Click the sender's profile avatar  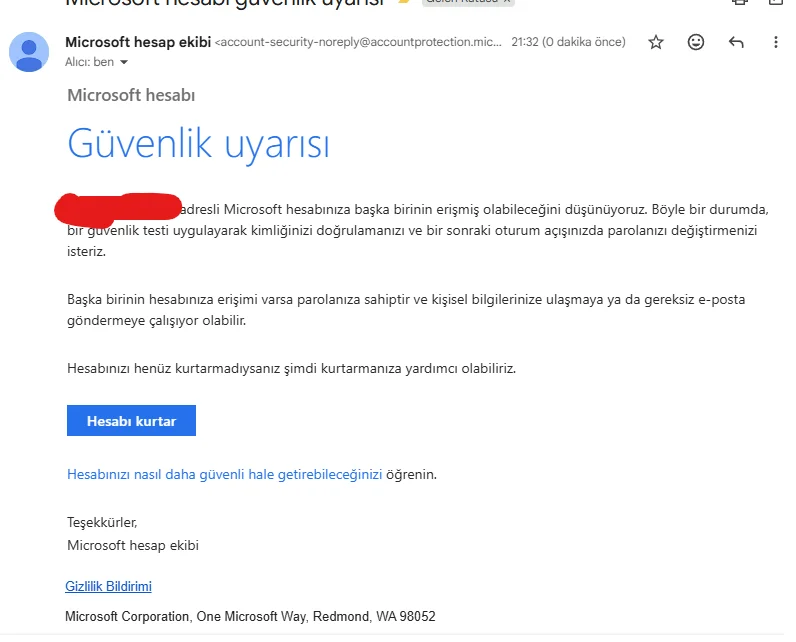(29, 52)
